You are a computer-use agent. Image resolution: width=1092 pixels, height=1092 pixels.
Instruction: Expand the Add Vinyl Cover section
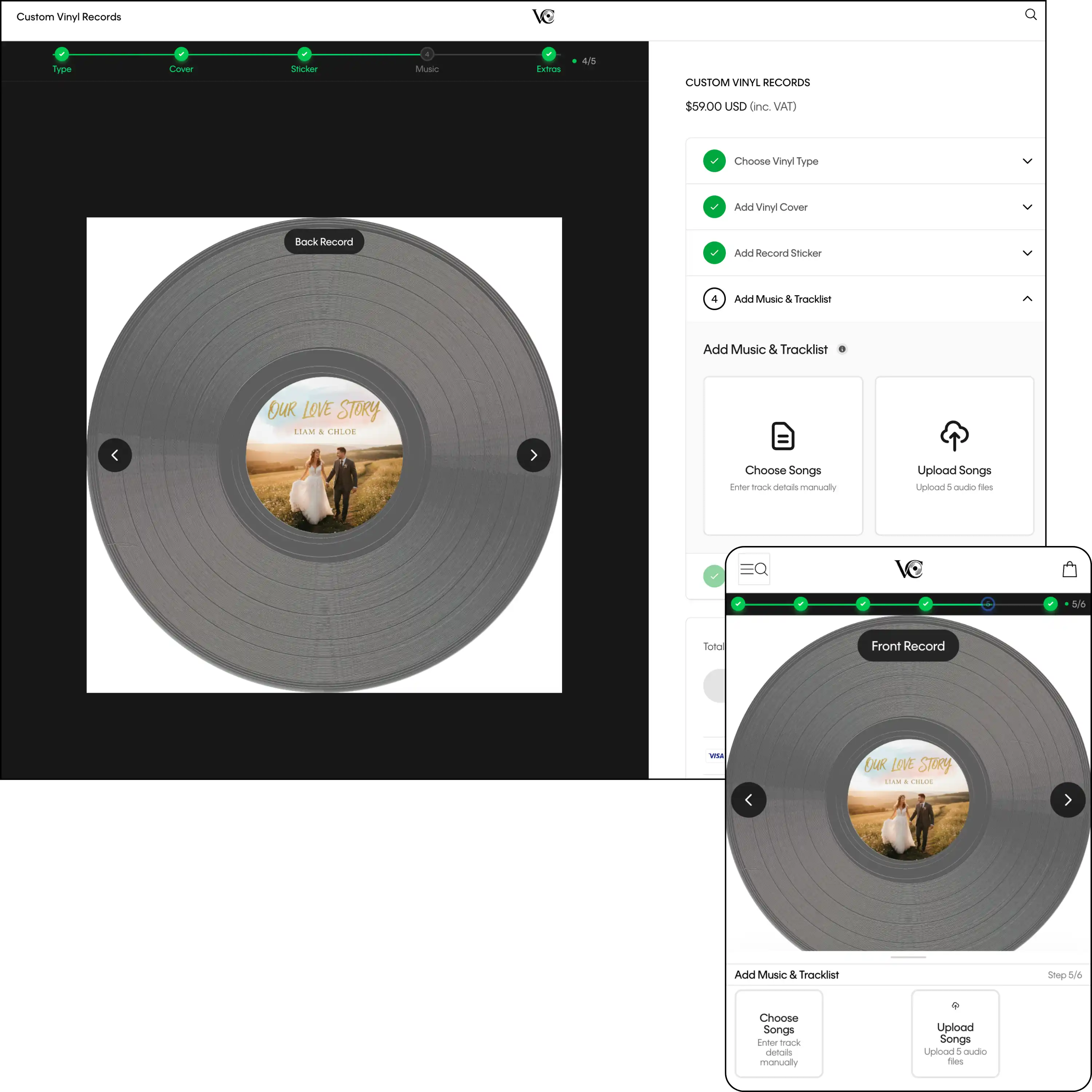click(x=1027, y=207)
